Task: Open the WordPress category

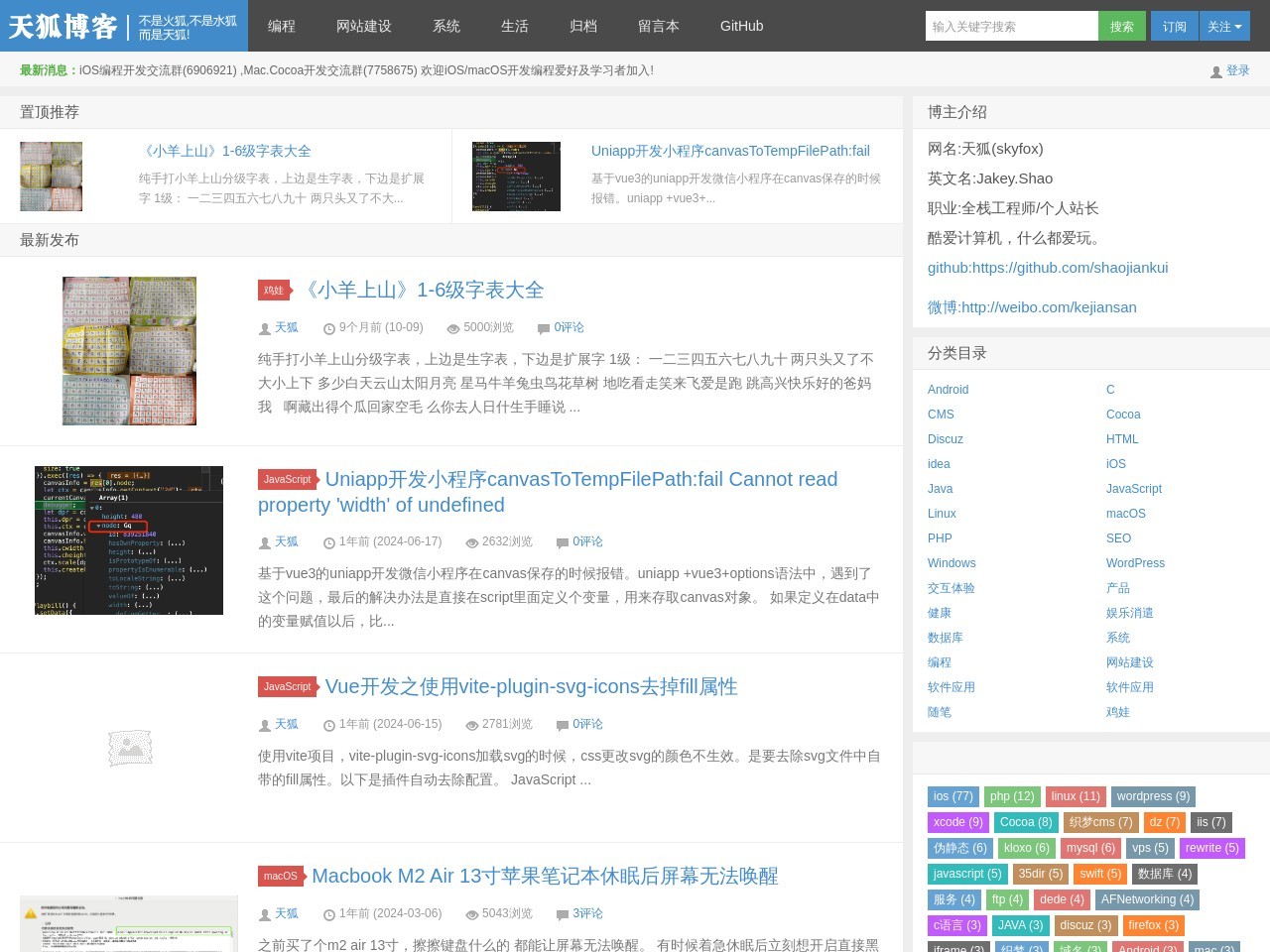Action: pyautogui.click(x=1136, y=563)
